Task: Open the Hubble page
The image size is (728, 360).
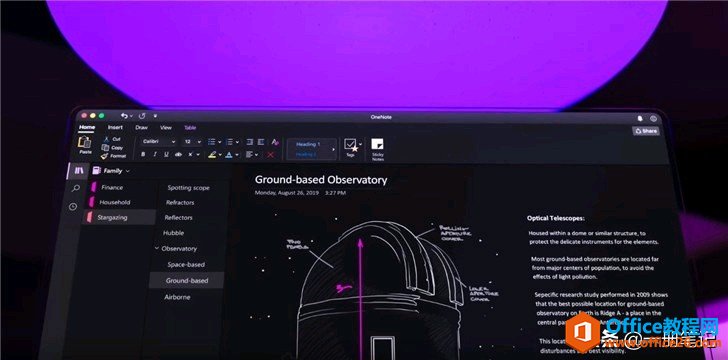Action: 174,233
